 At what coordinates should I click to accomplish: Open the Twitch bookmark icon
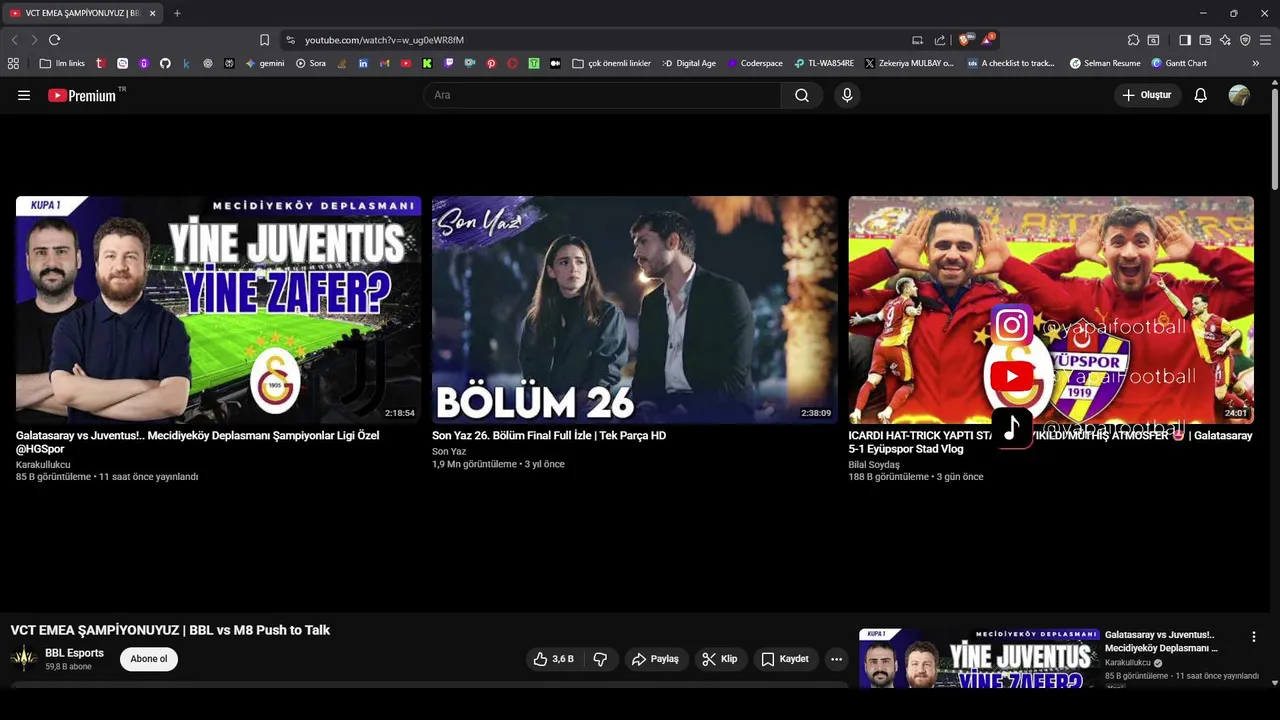pyautogui.click(x=448, y=63)
